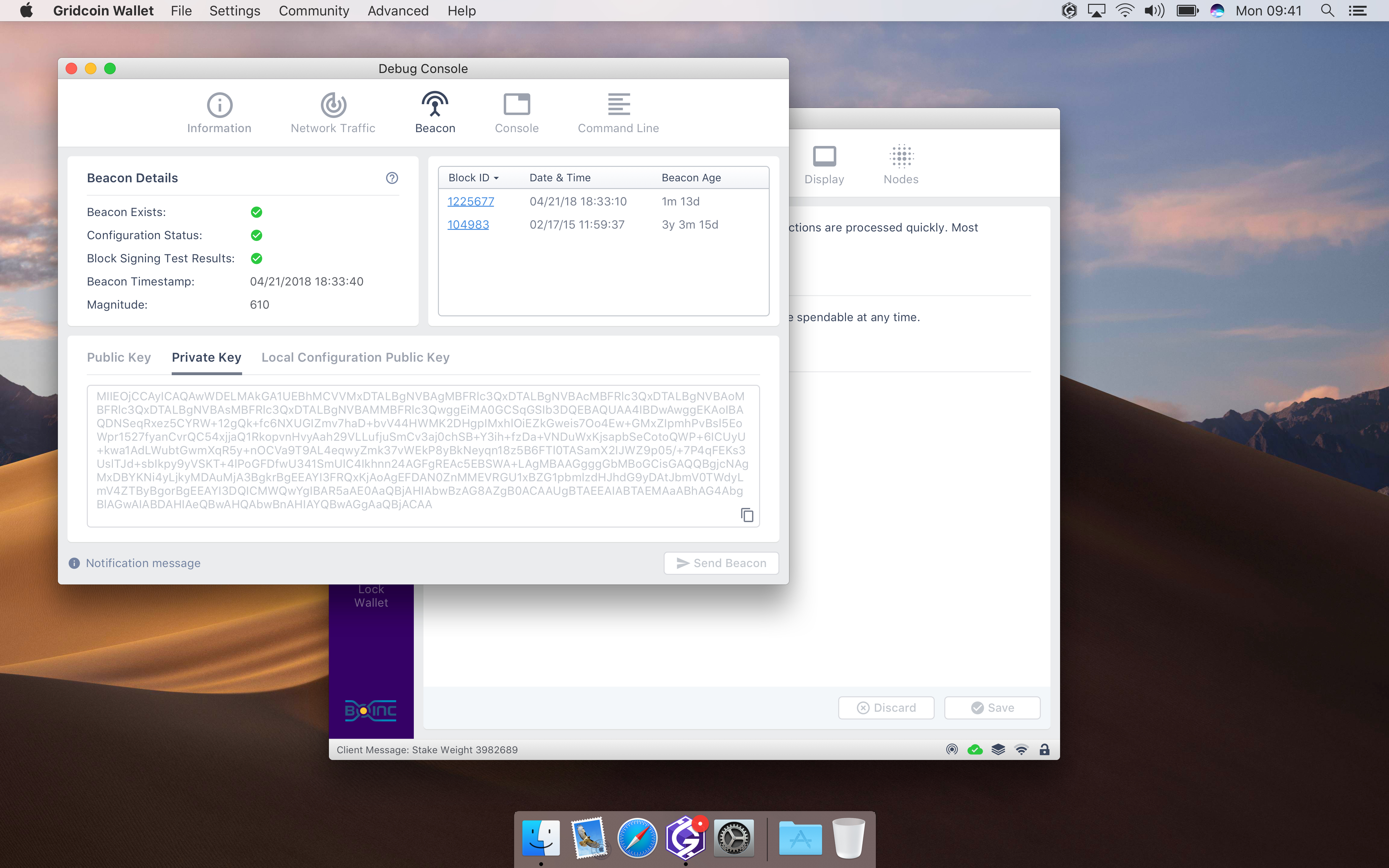Click the connections wifi icon in the wallet status bar
The width and height of the screenshot is (1389, 868).
(1022, 749)
